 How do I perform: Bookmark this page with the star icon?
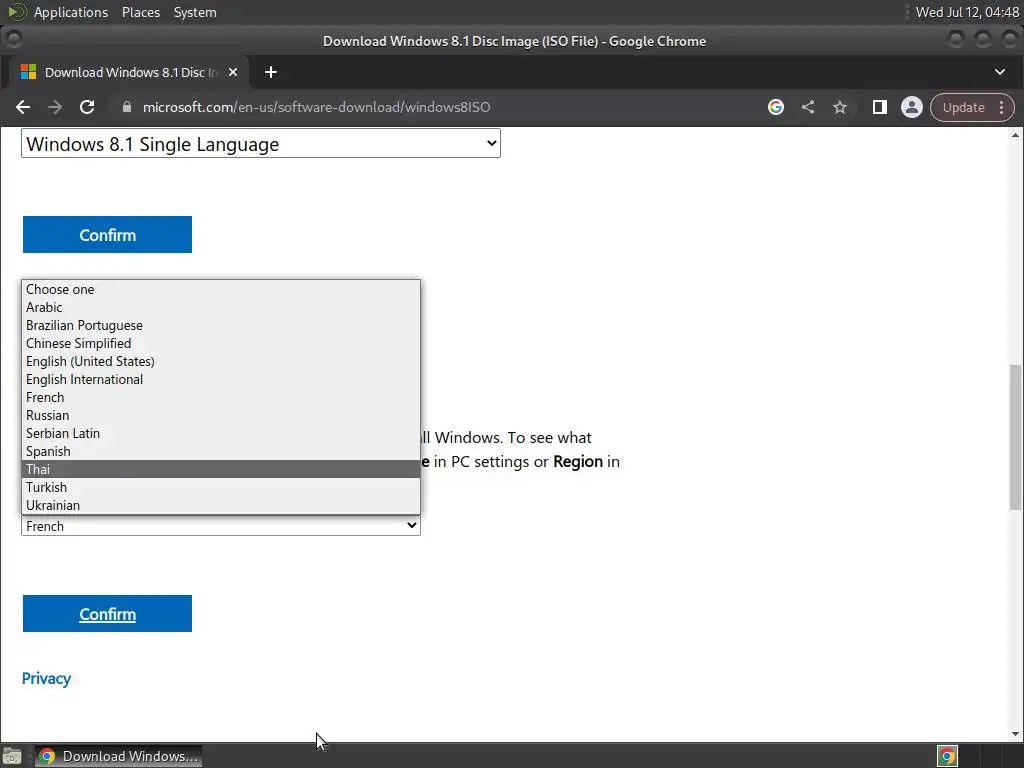point(840,107)
